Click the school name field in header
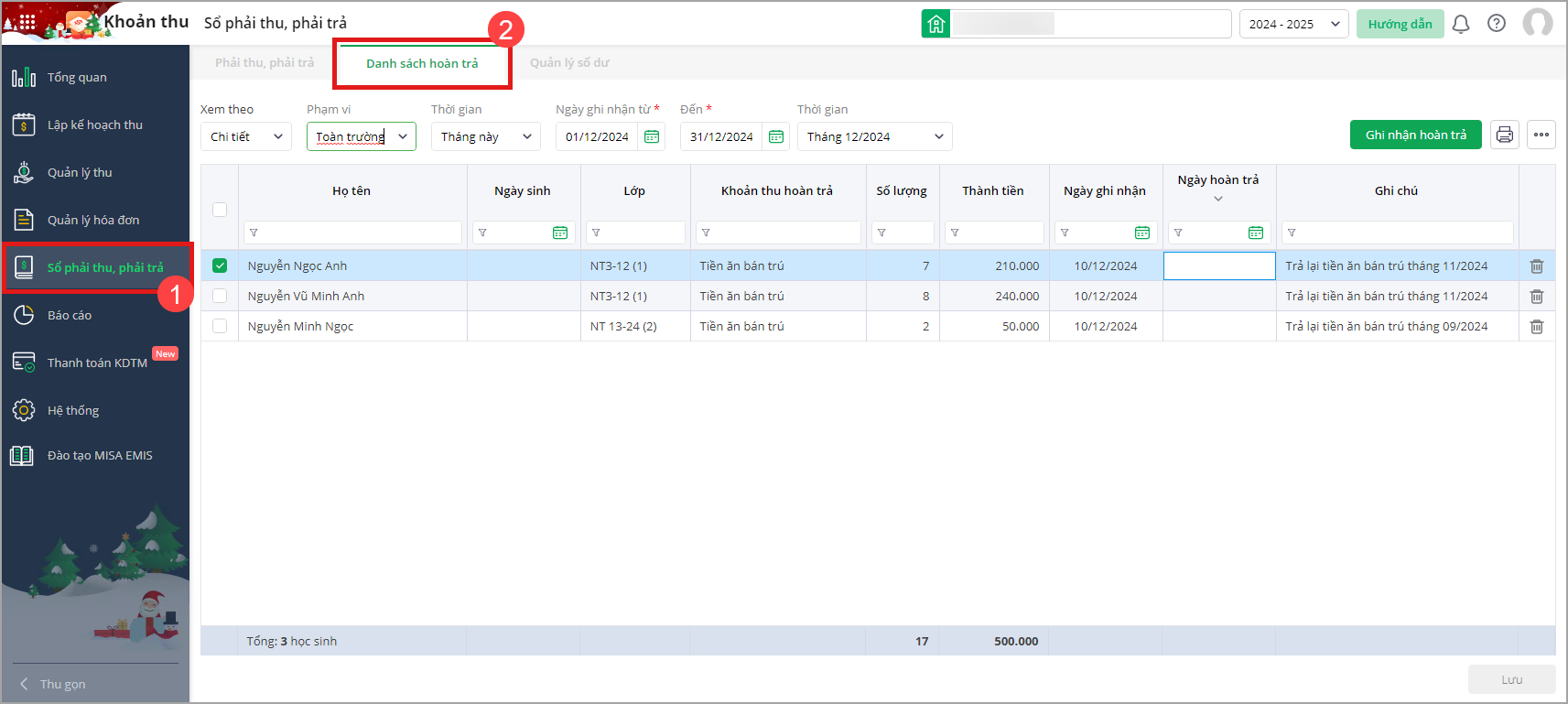The image size is (1568, 704). tap(1091, 24)
